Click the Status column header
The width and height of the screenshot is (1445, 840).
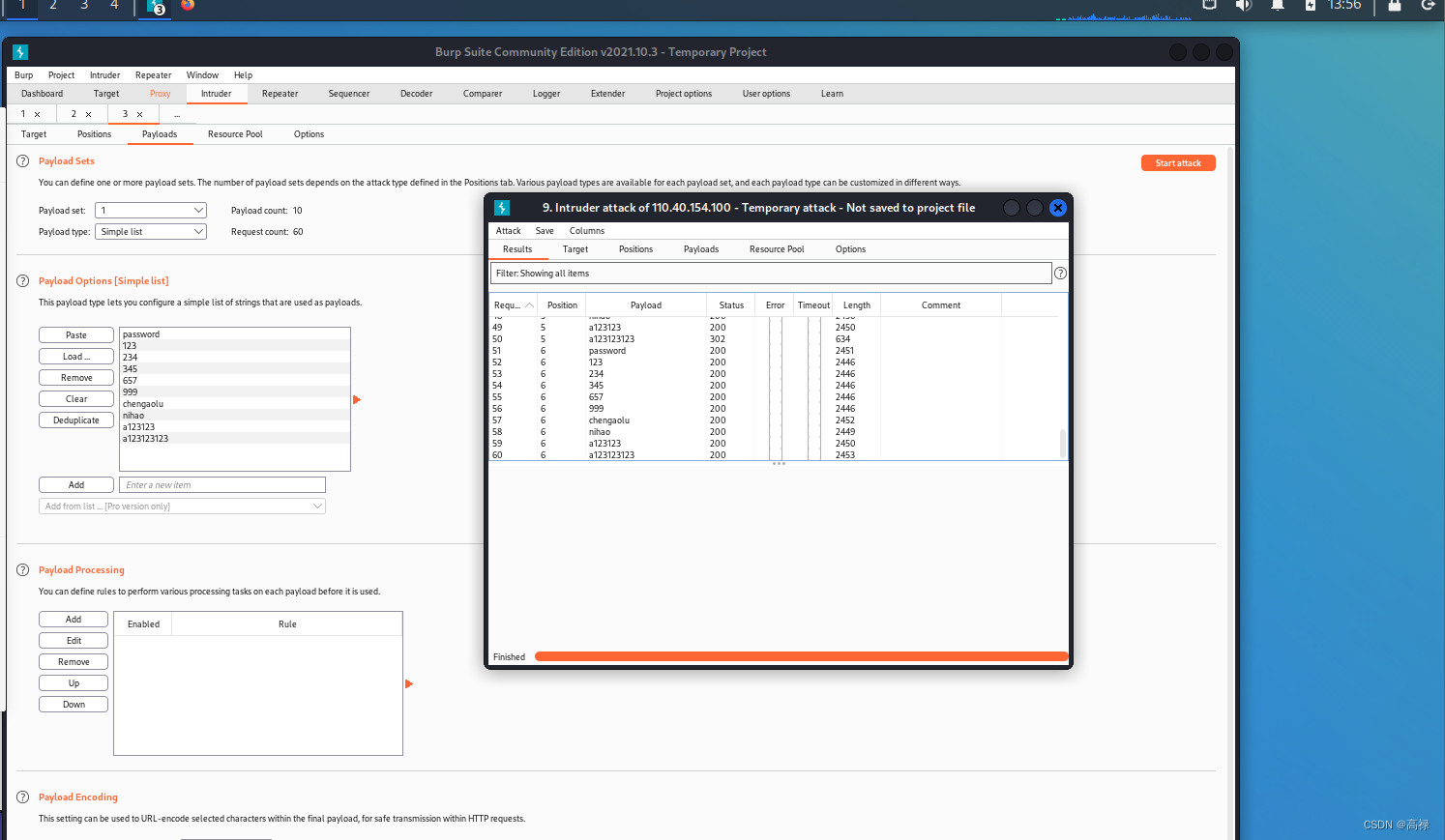731,305
